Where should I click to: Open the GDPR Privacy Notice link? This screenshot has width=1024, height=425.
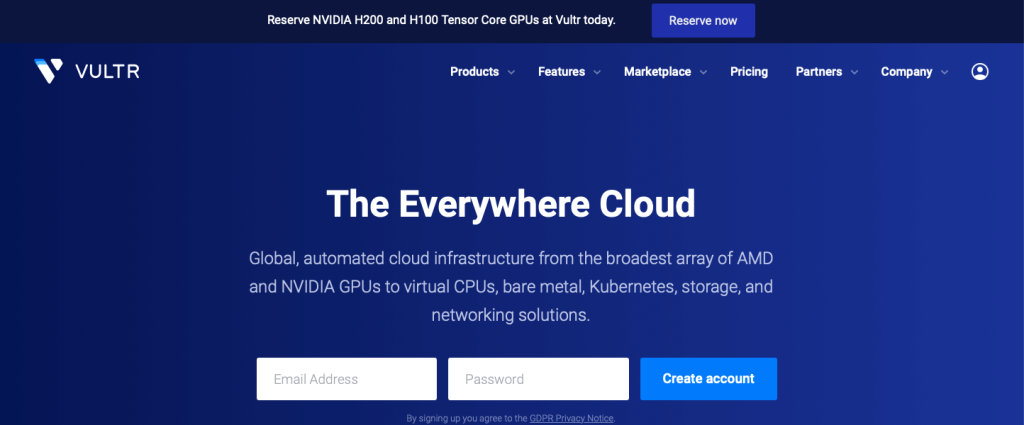click(571, 418)
